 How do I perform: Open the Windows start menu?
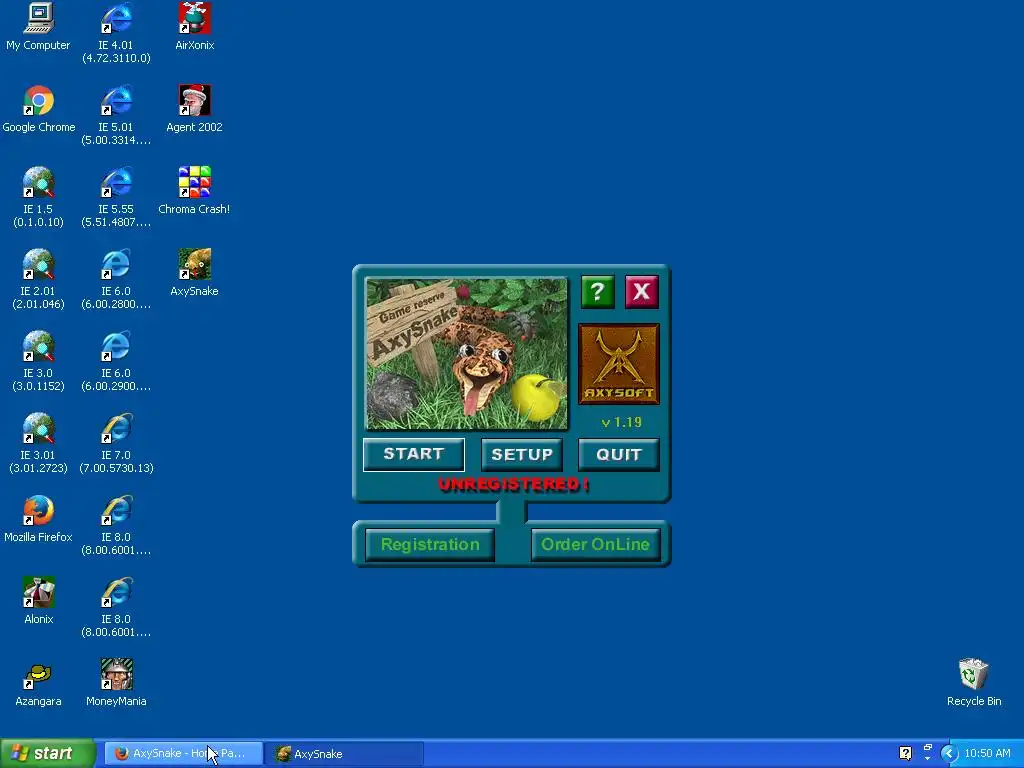pyautogui.click(x=48, y=754)
